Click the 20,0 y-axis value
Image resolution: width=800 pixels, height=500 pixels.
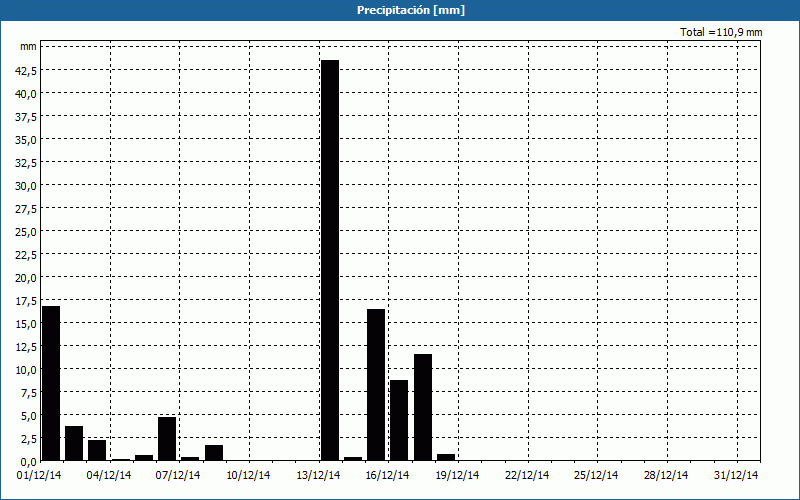26,278
